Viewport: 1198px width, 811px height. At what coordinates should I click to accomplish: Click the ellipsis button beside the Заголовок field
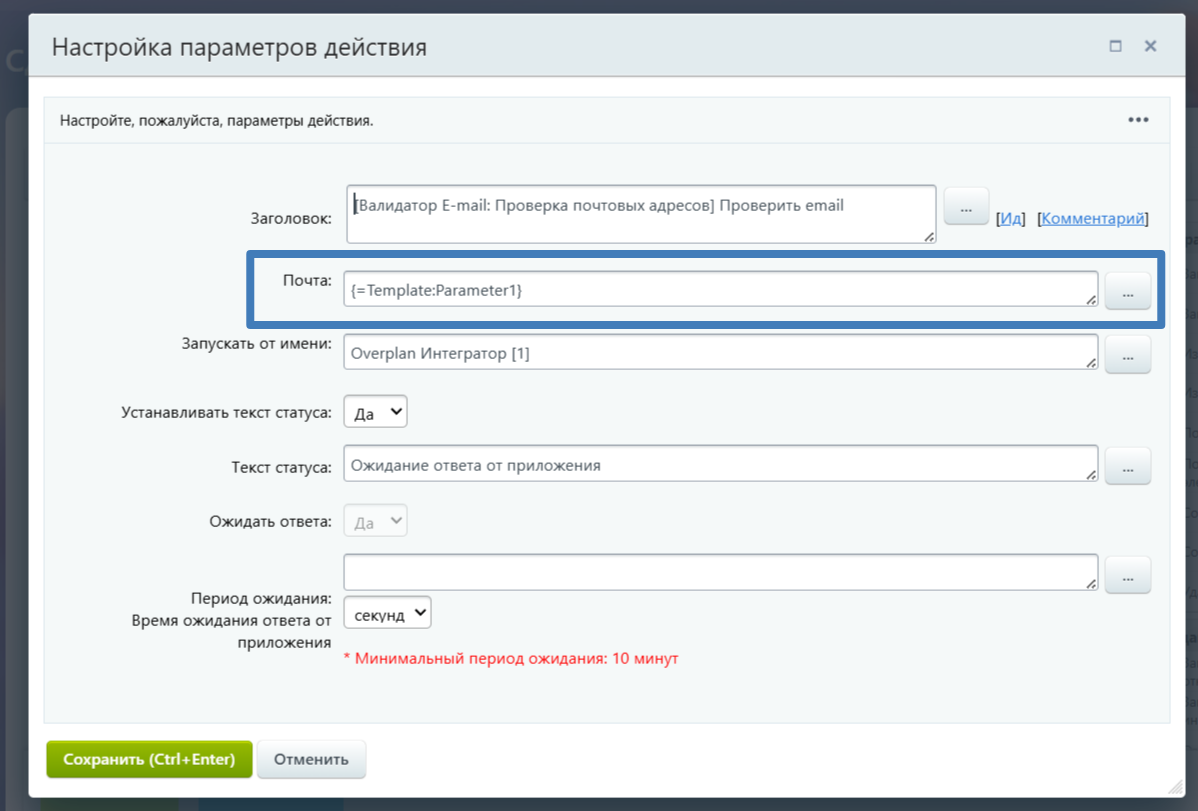(966, 209)
